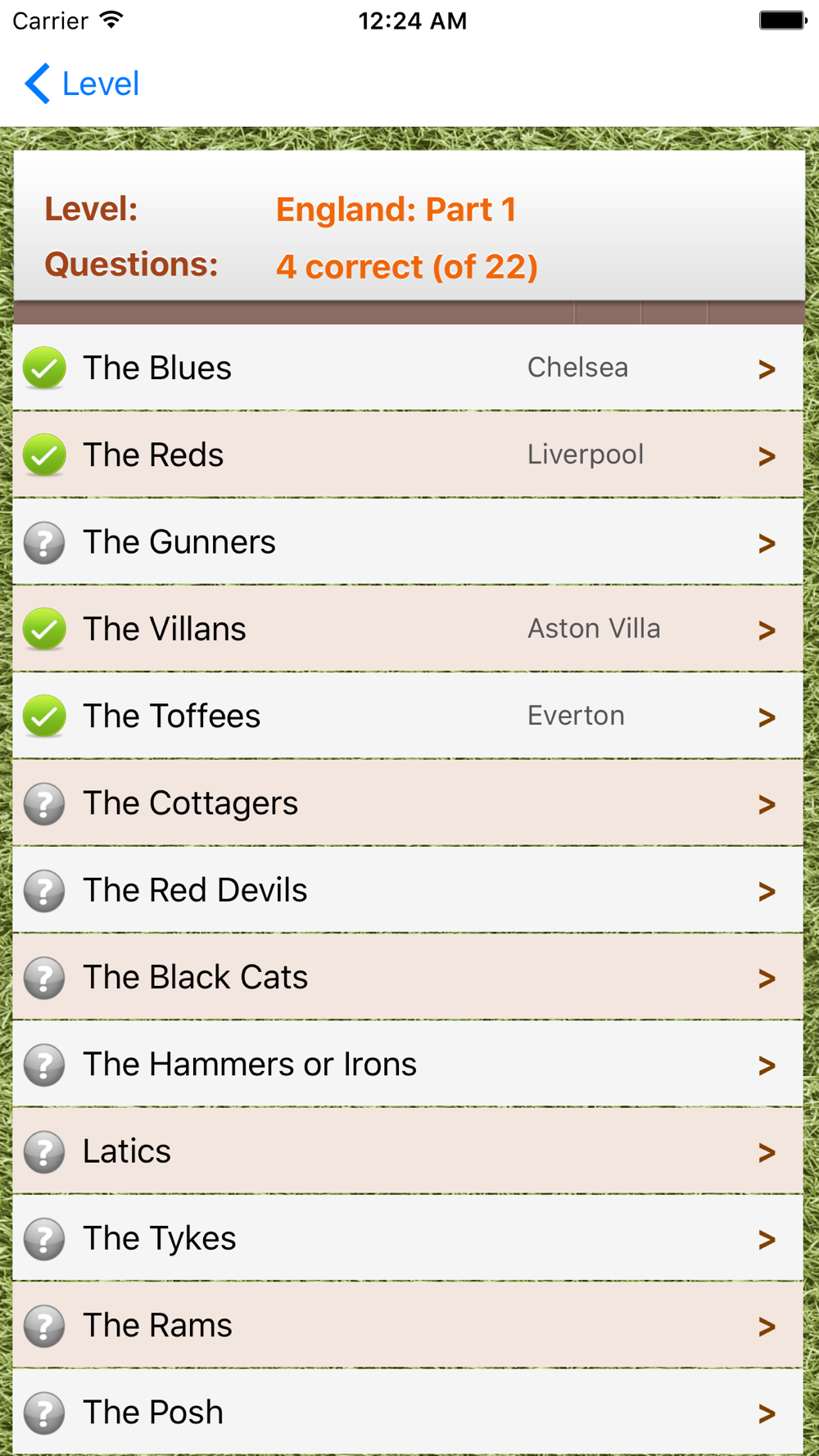Tap the England: Part 1 level title
Viewport: 819px width, 1456px height.
pyautogui.click(x=396, y=210)
